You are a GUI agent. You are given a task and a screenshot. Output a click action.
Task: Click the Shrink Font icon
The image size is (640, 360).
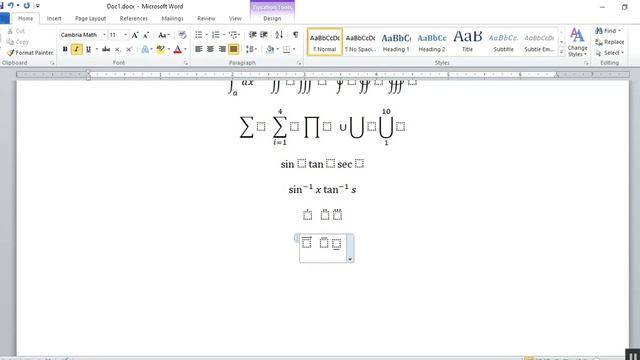[x=146, y=35]
